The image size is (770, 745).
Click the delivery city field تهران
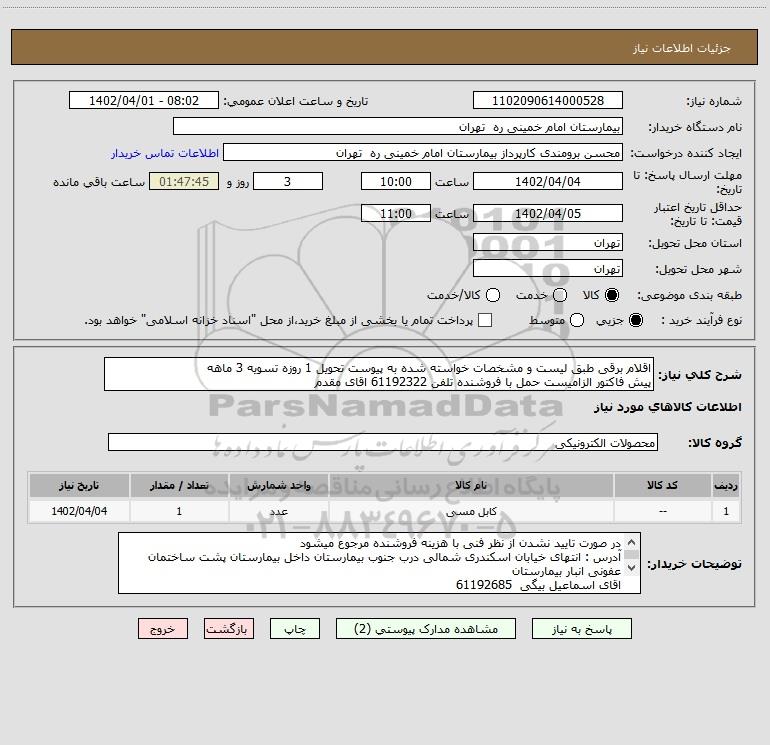coord(548,268)
